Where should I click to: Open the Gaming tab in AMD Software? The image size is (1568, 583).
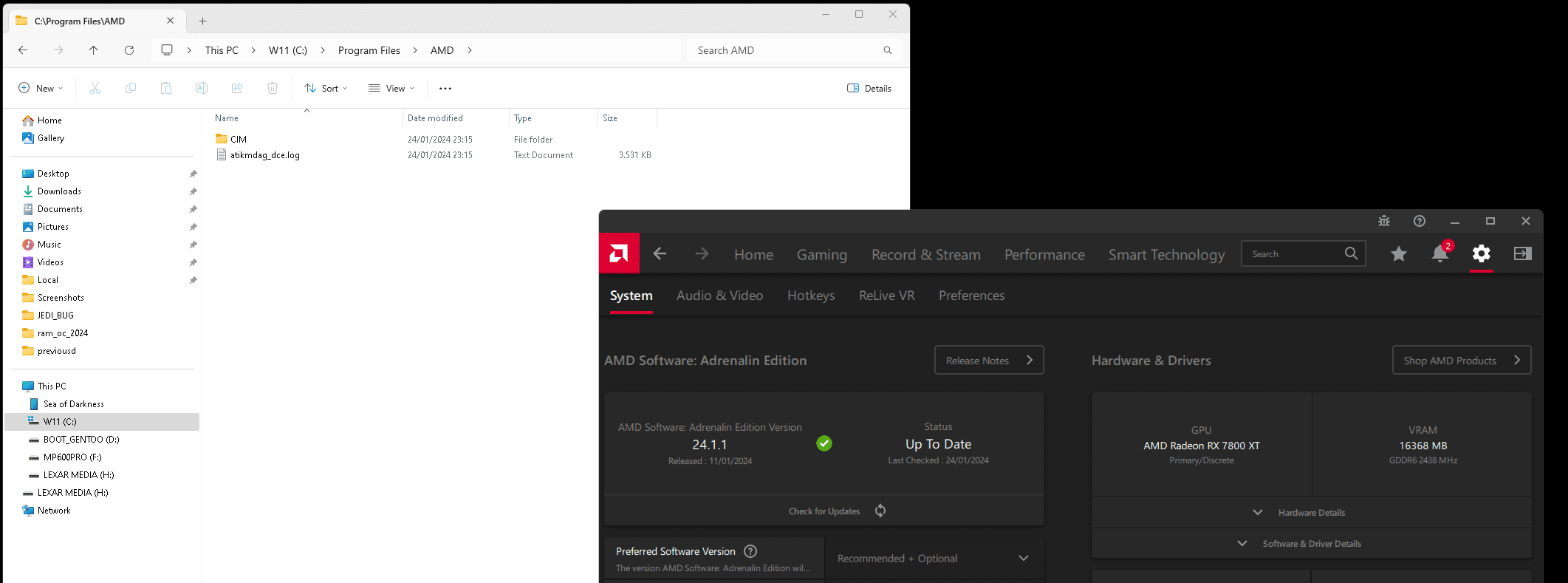(821, 254)
